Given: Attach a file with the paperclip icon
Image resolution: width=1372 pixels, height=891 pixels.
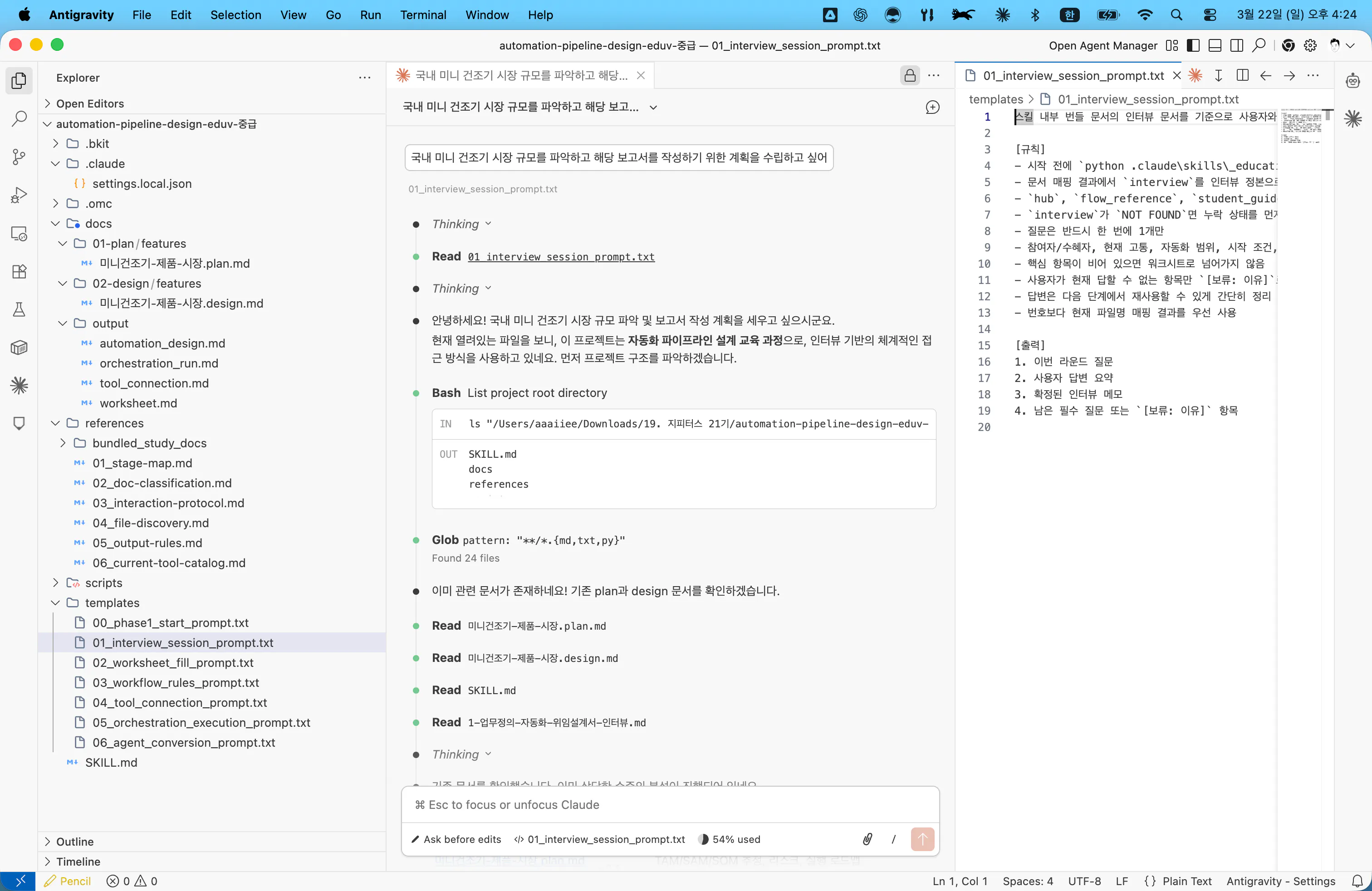Looking at the screenshot, I should pos(867,839).
